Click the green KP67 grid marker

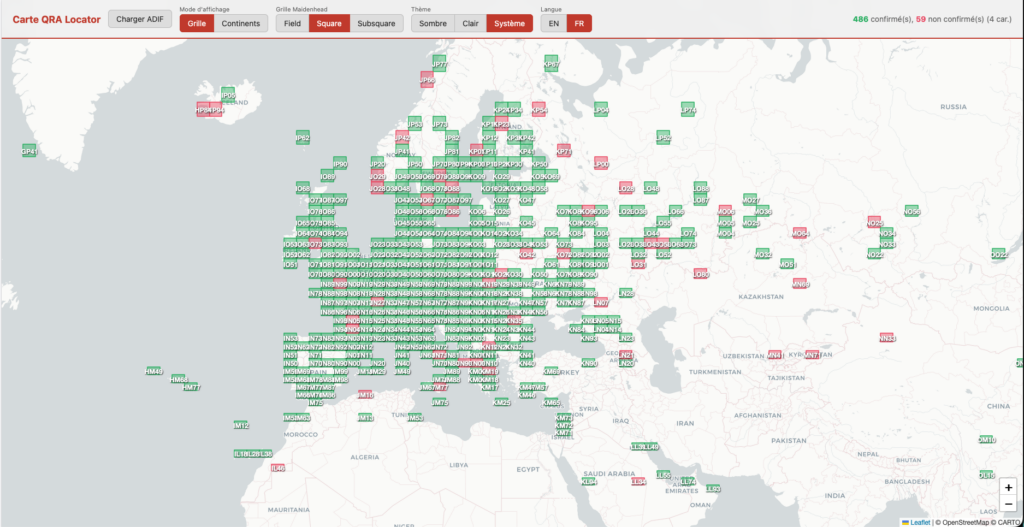click(x=551, y=63)
